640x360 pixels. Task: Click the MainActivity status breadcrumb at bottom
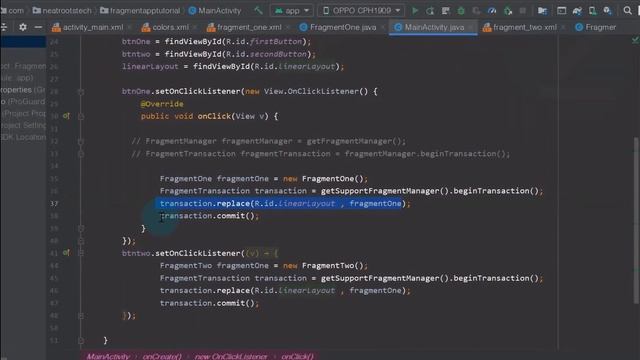[x=108, y=356]
